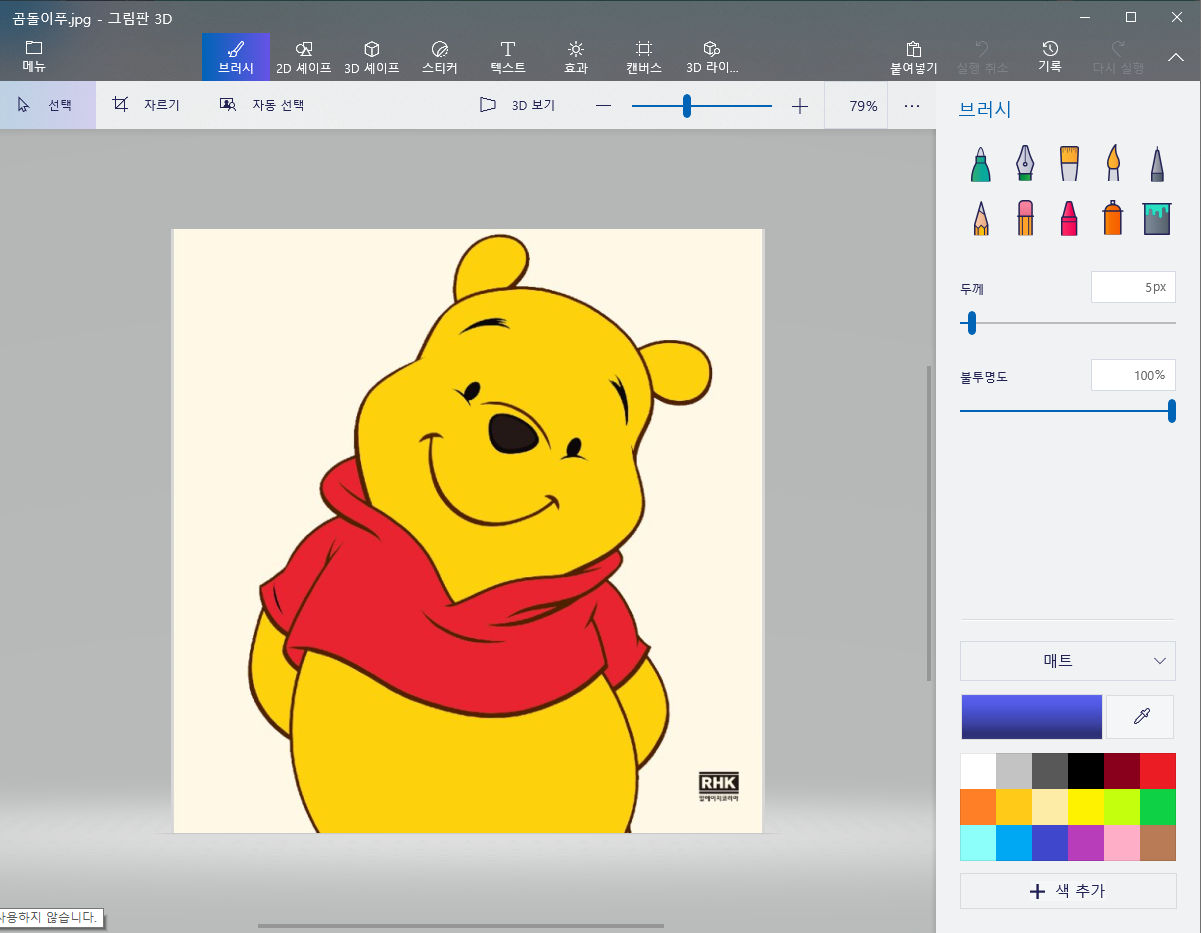
Task: Select the Spray can tool
Action: coord(1113,218)
